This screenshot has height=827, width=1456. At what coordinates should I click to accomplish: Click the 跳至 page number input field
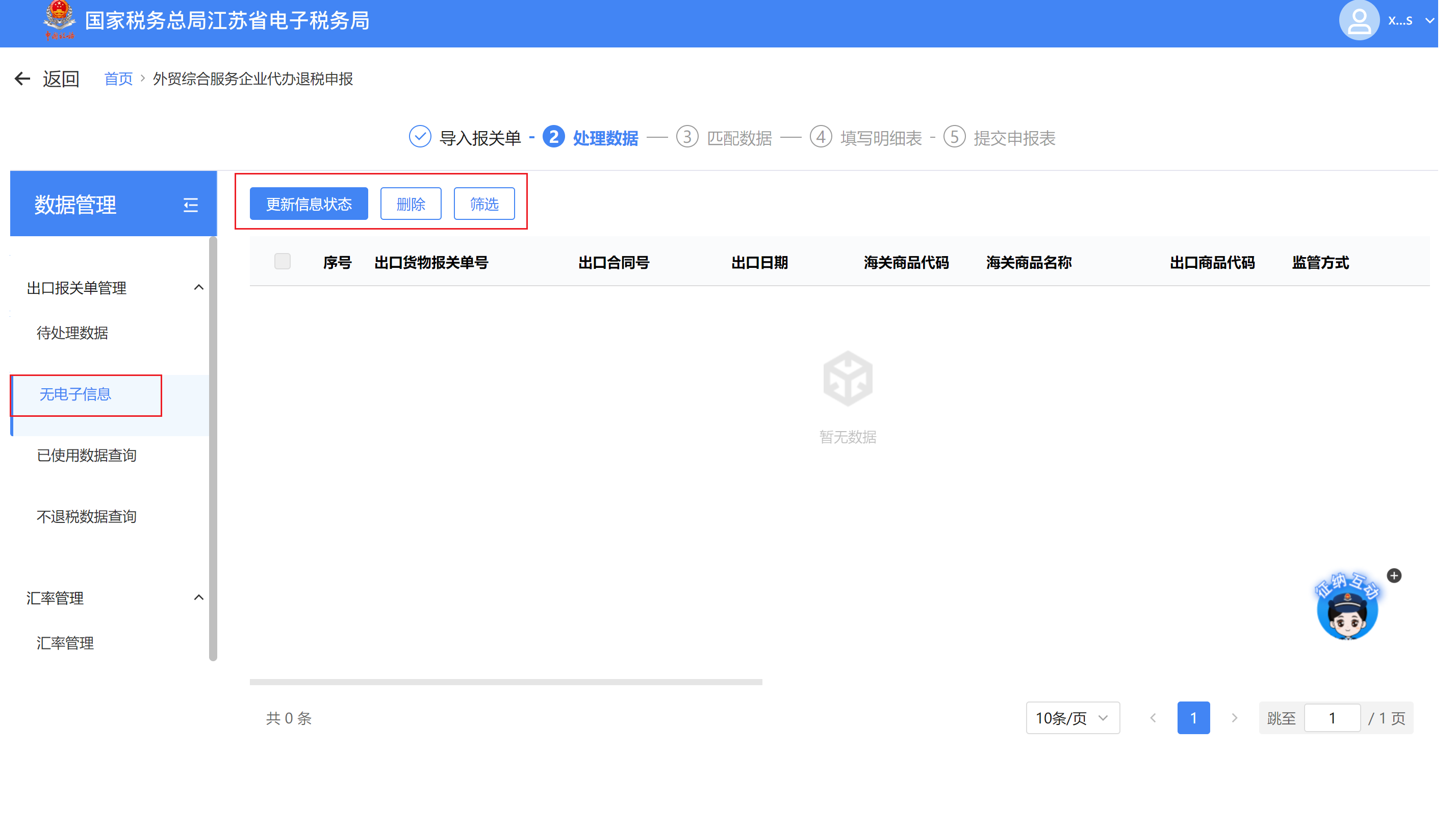pyautogui.click(x=1332, y=718)
